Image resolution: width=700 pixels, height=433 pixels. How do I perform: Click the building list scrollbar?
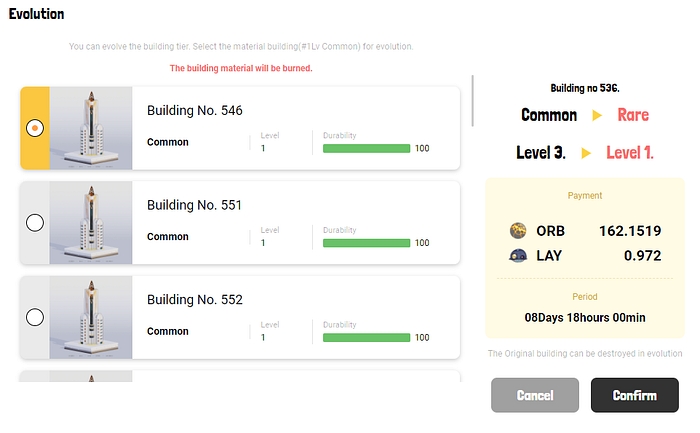[473, 100]
